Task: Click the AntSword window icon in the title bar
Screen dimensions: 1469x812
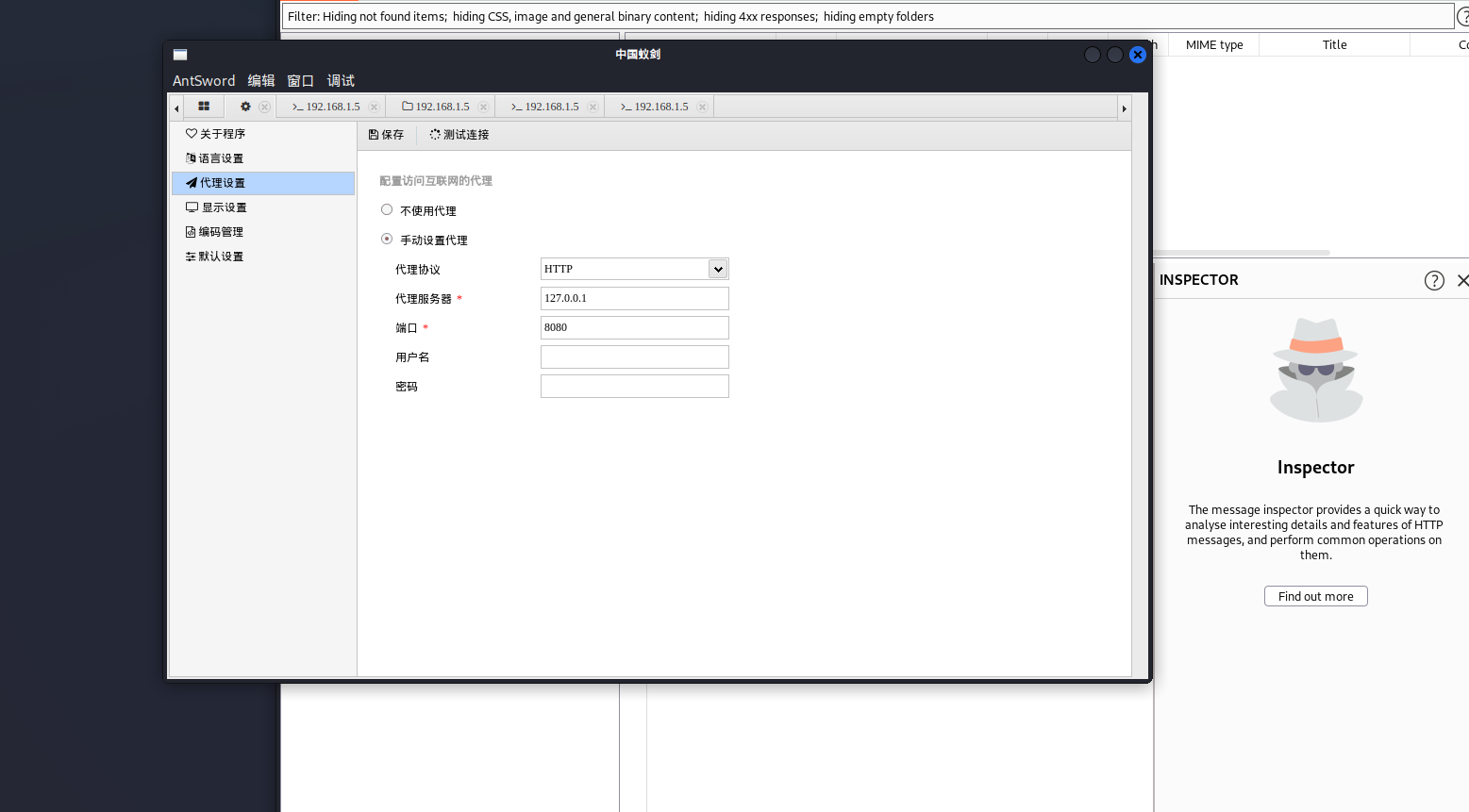Action: 180,55
